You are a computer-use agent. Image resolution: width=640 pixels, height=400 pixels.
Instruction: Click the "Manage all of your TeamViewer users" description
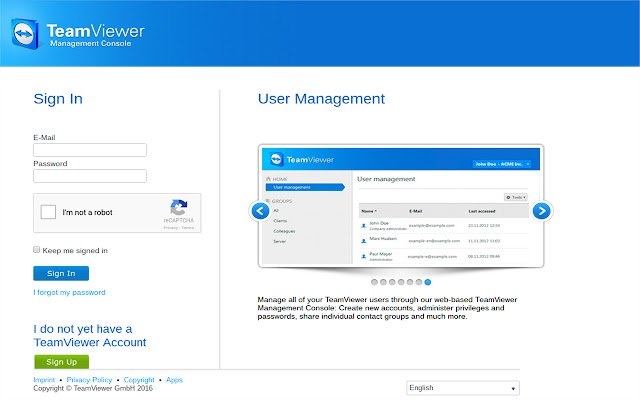(x=387, y=308)
